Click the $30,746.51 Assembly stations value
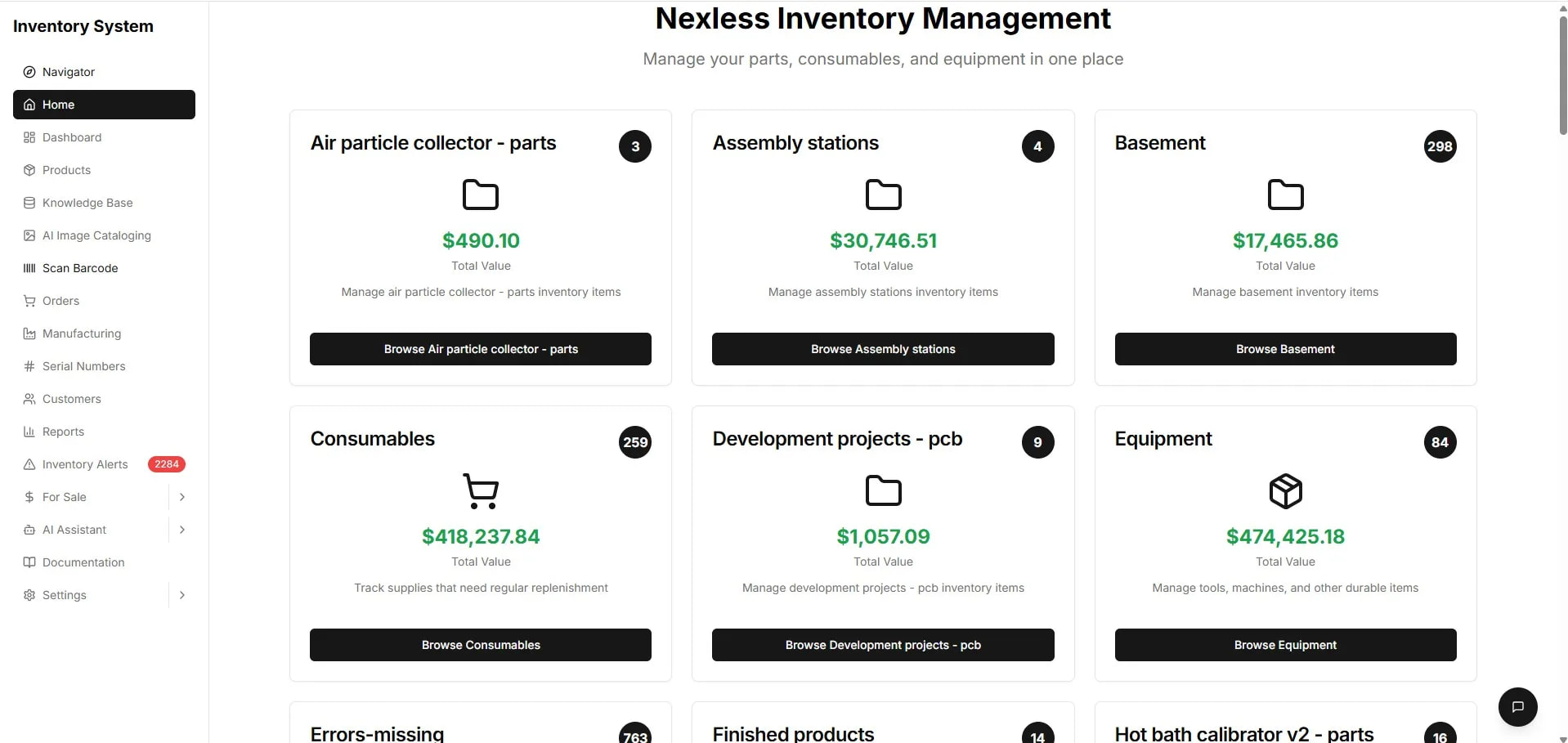This screenshot has width=1568, height=743. point(883,241)
